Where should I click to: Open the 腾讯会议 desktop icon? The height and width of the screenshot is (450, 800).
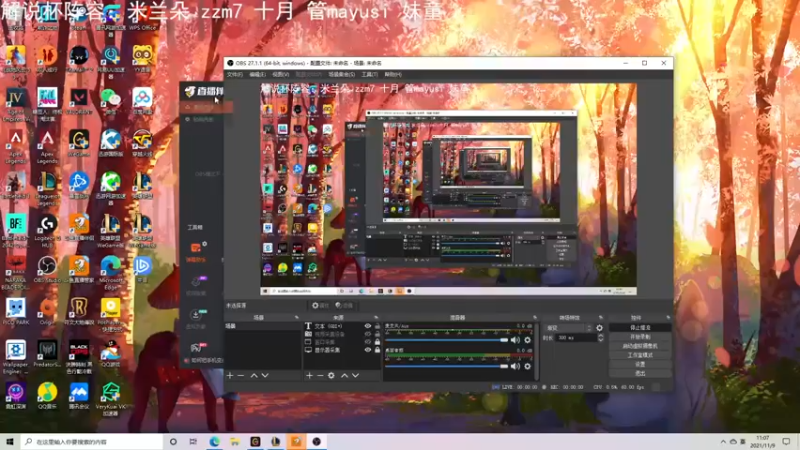click(x=79, y=396)
